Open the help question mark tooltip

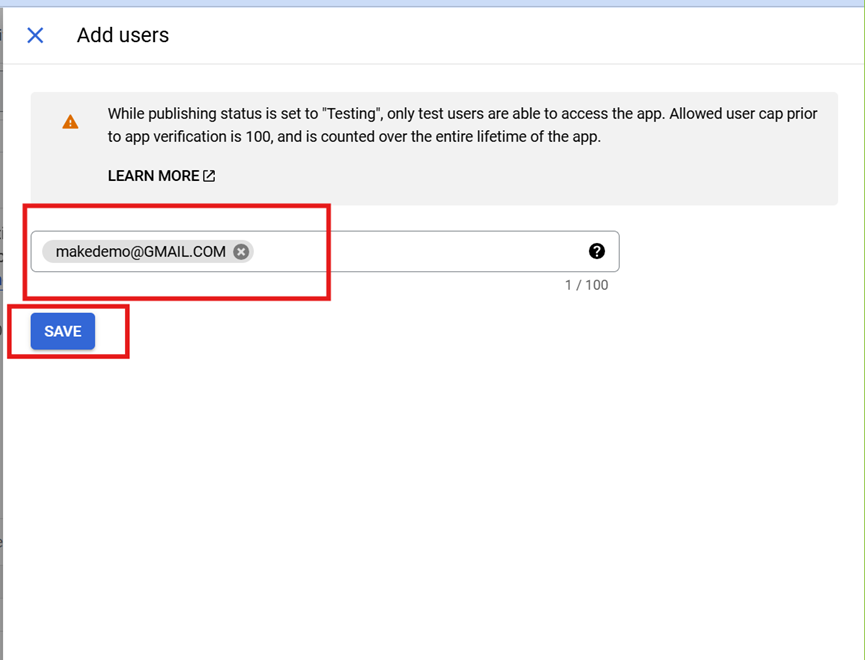tap(597, 252)
